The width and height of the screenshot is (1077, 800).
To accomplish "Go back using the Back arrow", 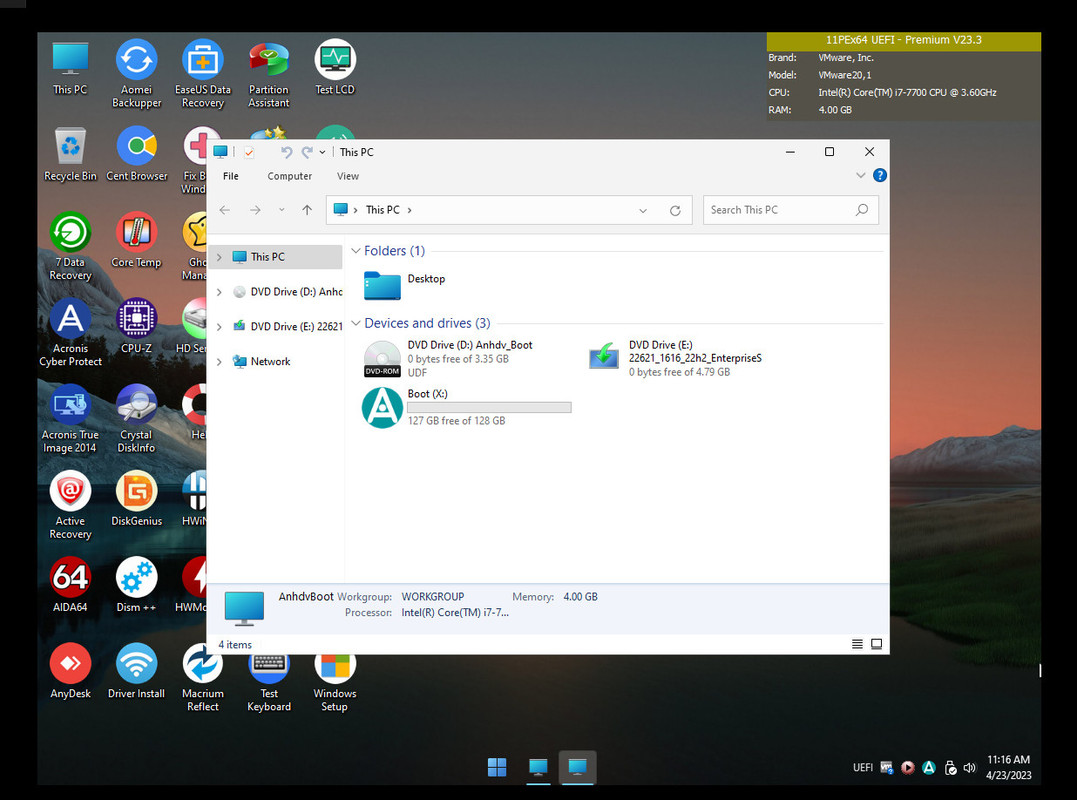I will pos(225,210).
